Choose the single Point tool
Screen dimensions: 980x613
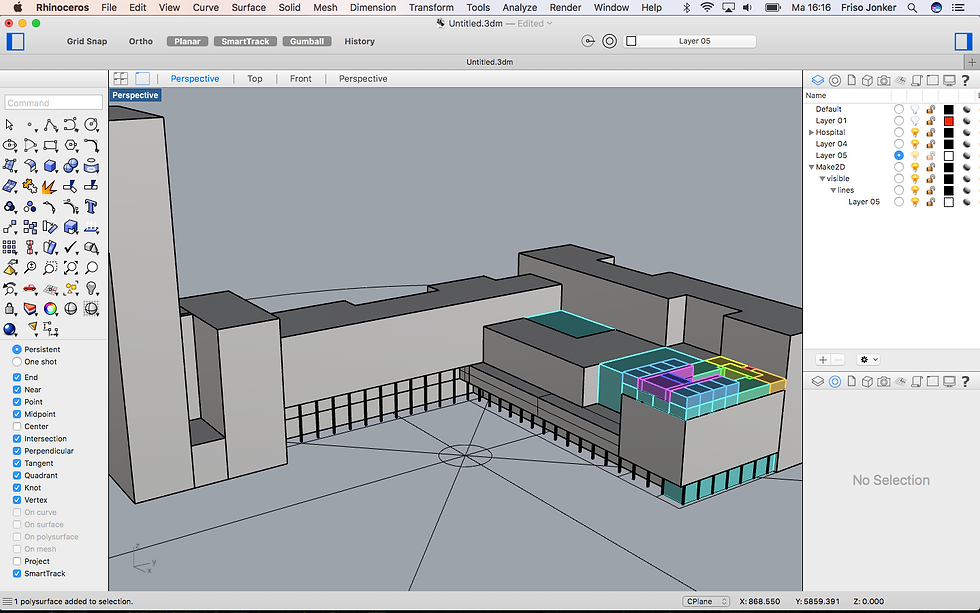pos(30,125)
